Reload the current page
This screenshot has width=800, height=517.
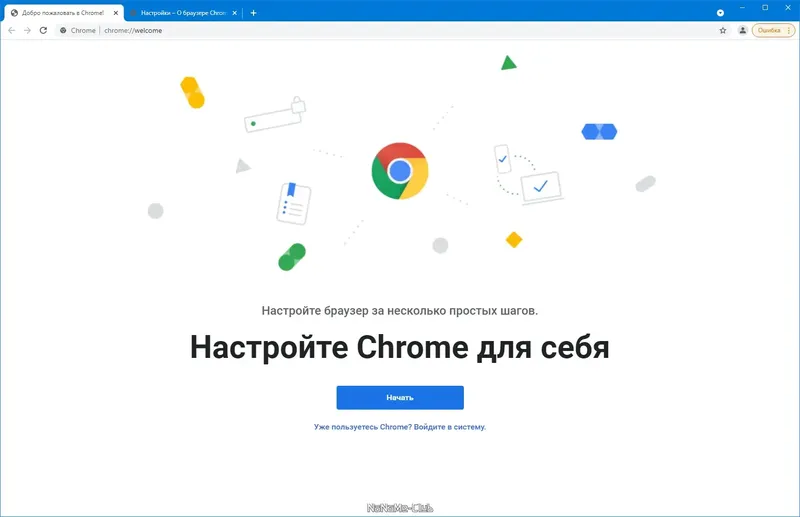[43, 31]
